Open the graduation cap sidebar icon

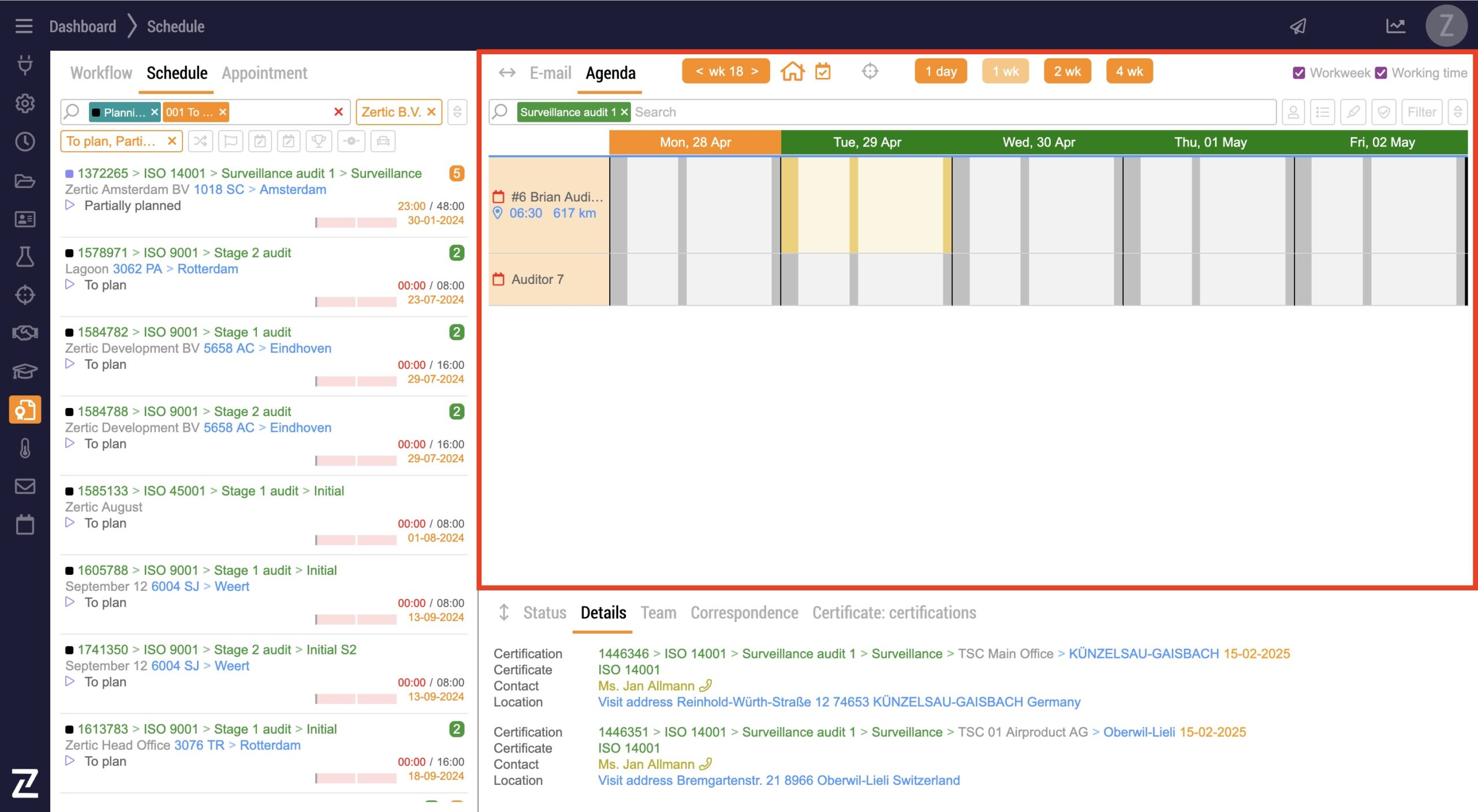(x=25, y=371)
